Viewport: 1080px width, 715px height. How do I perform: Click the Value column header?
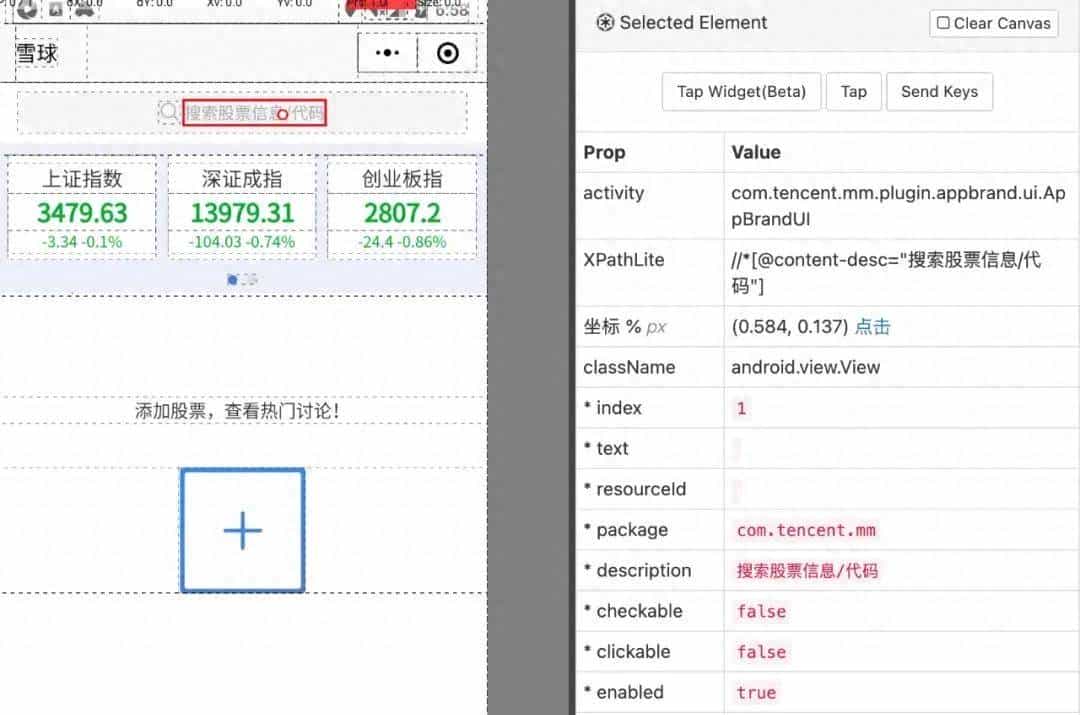[x=756, y=152]
